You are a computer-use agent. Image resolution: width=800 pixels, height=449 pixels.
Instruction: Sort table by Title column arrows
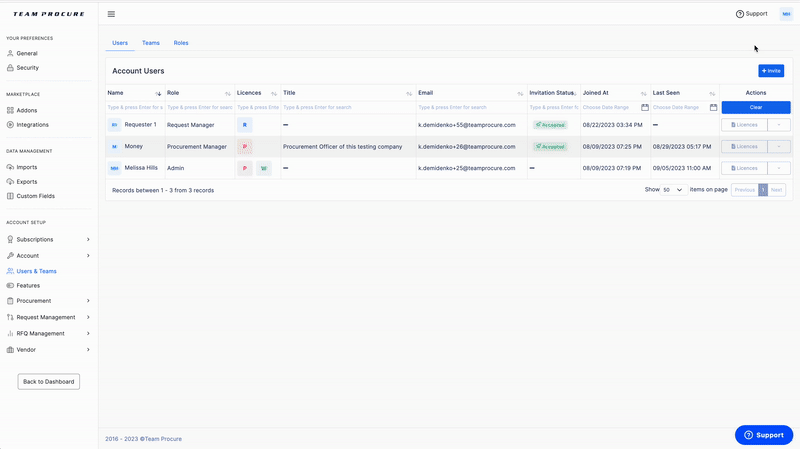pyautogui.click(x=409, y=93)
